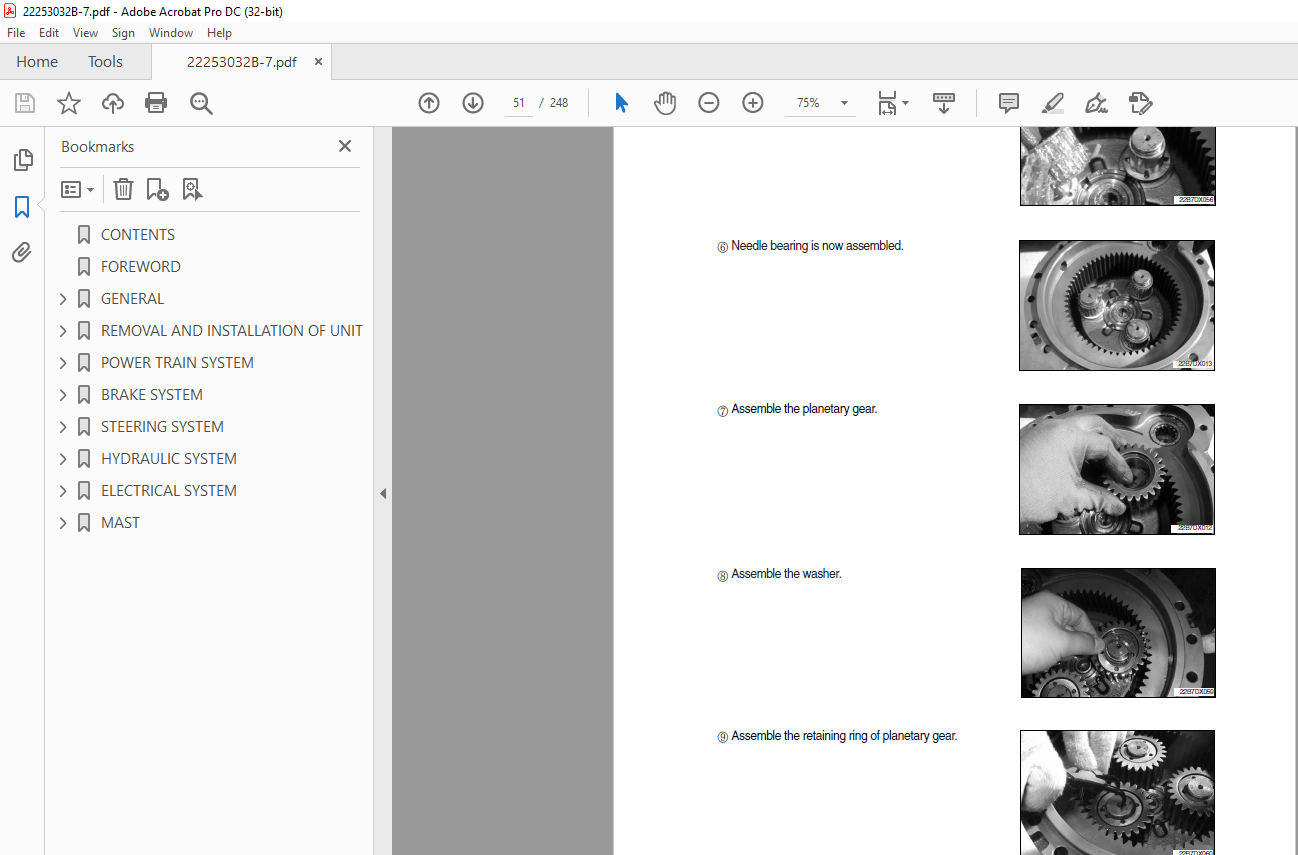Click the retaining ring step text
Viewport: 1298px width, 855px height.
coord(844,736)
